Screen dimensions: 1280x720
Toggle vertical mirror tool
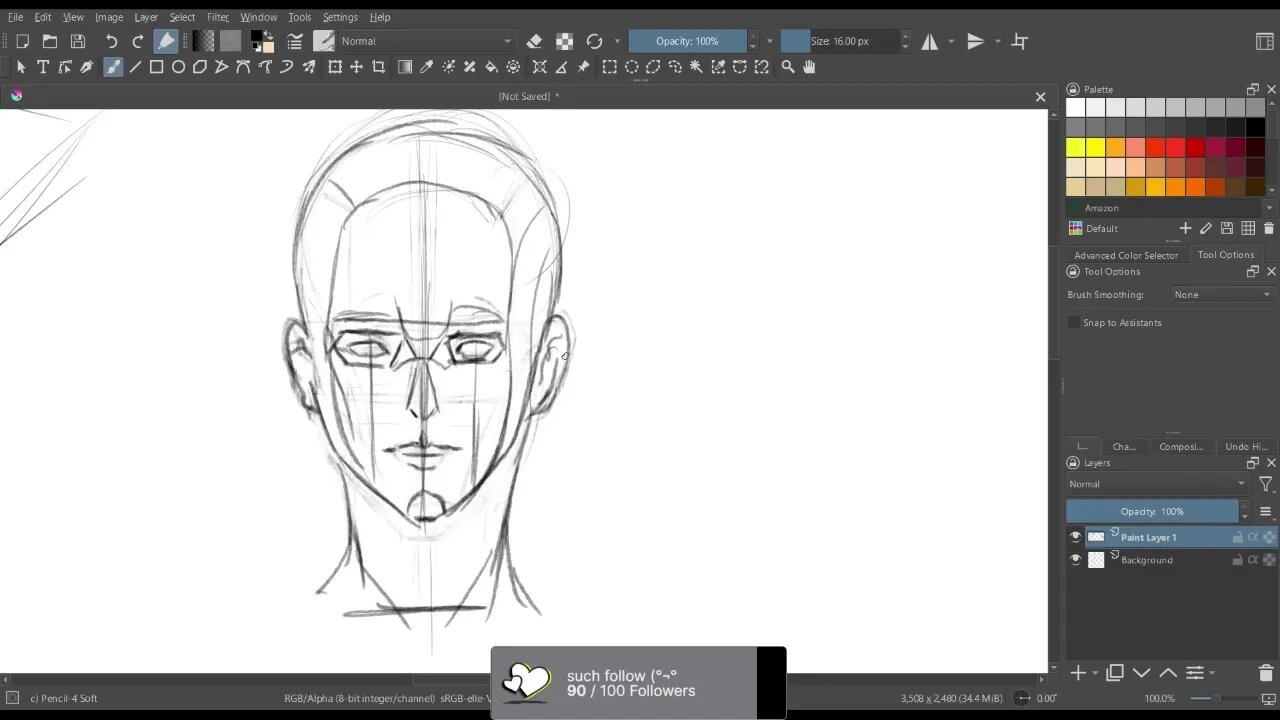click(976, 41)
